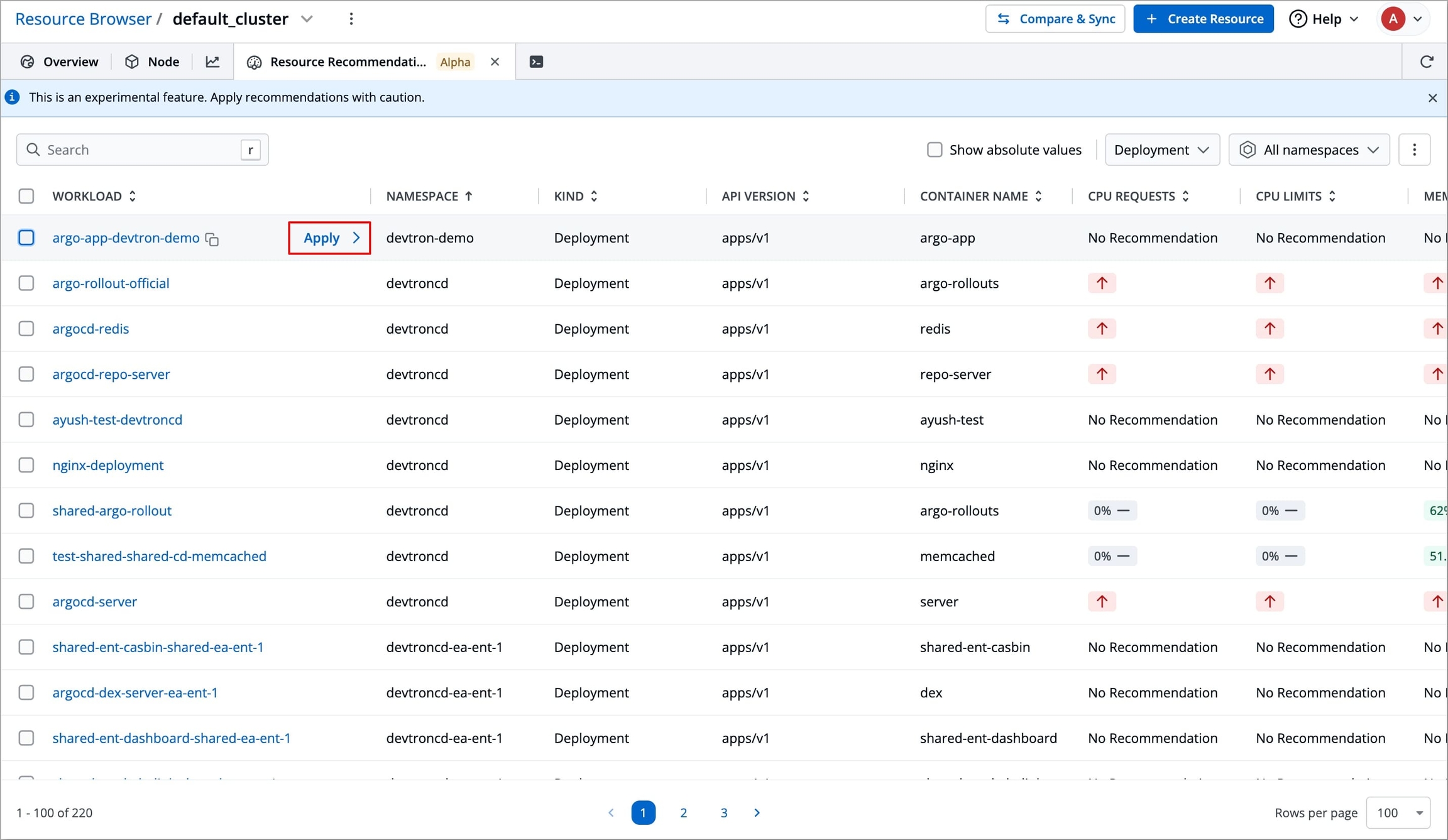
Task: Click the refresh icon at top right
Action: tap(1427, 62)
